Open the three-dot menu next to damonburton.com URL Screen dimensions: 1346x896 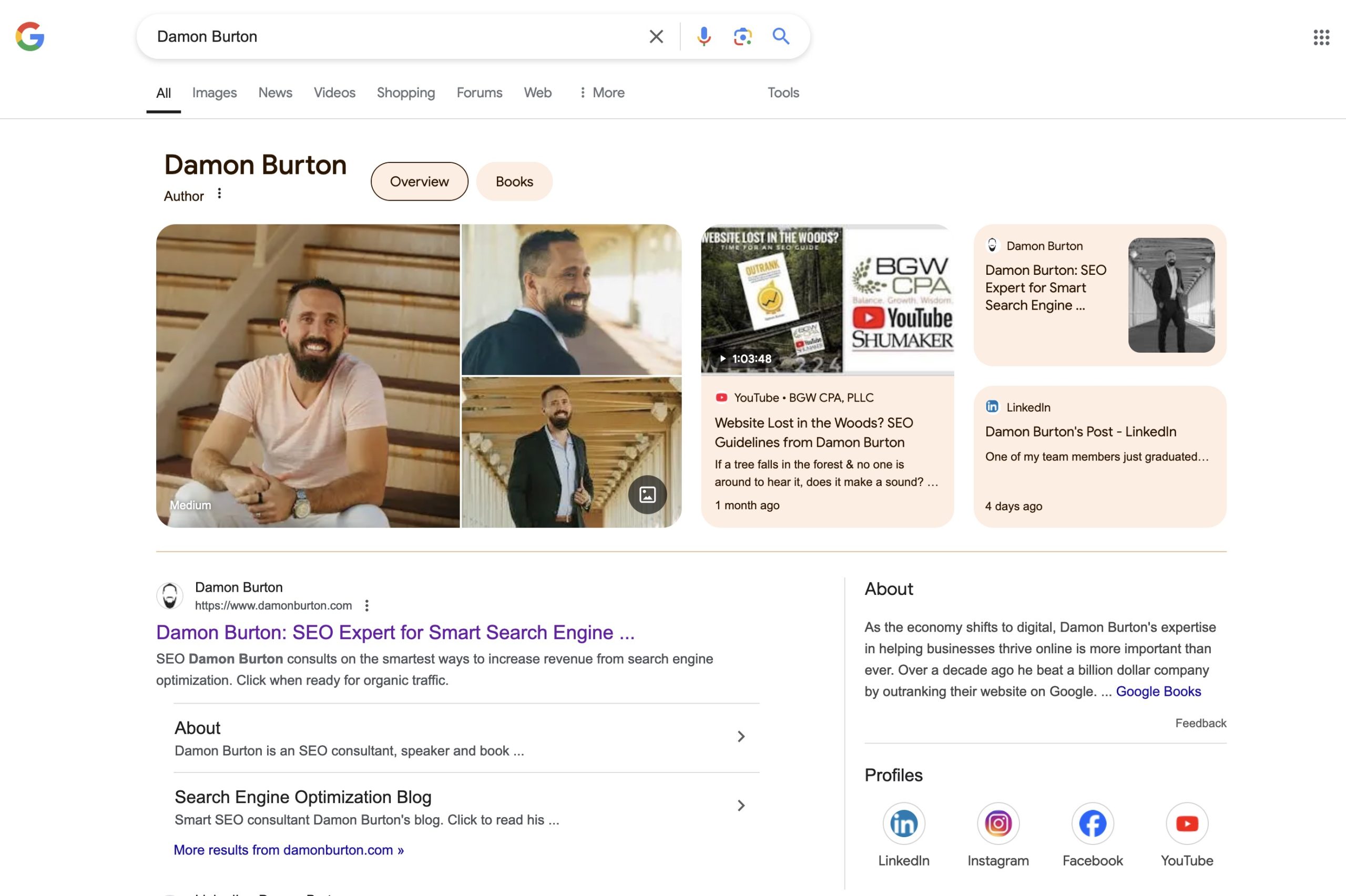(367, 605)
